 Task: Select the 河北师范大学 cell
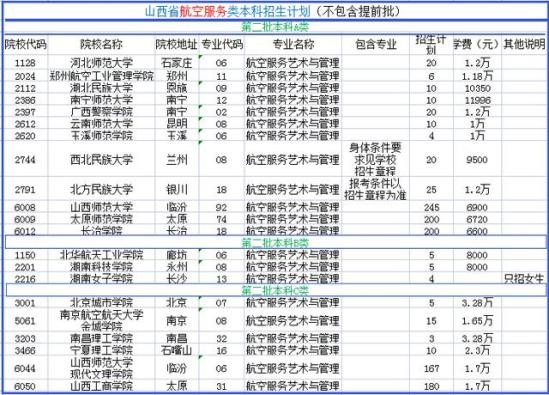click(x=101, y=63)
